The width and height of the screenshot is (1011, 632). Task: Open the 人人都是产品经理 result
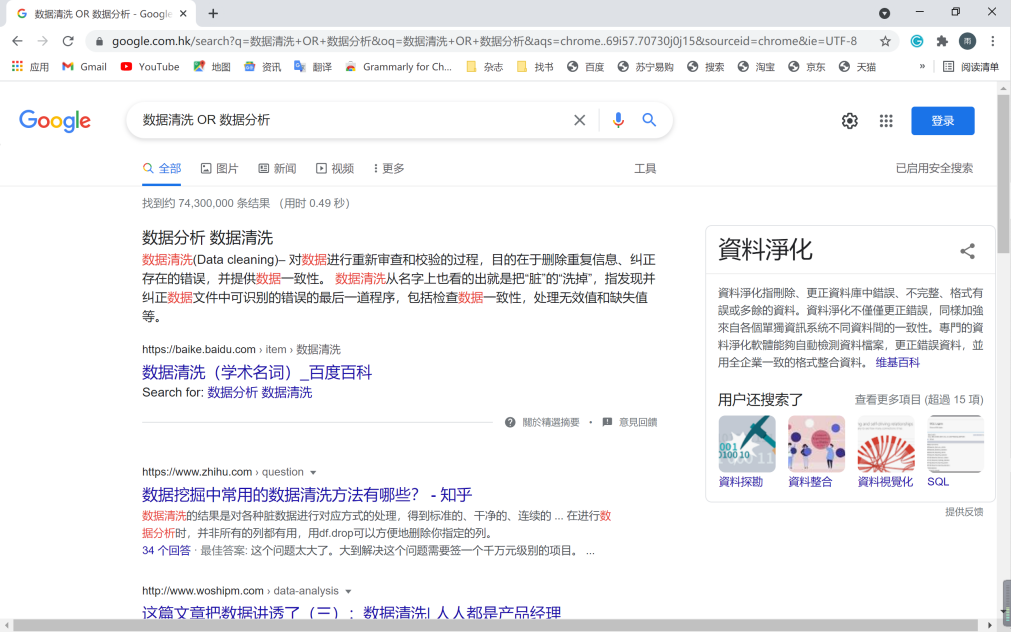click(351, 612)
